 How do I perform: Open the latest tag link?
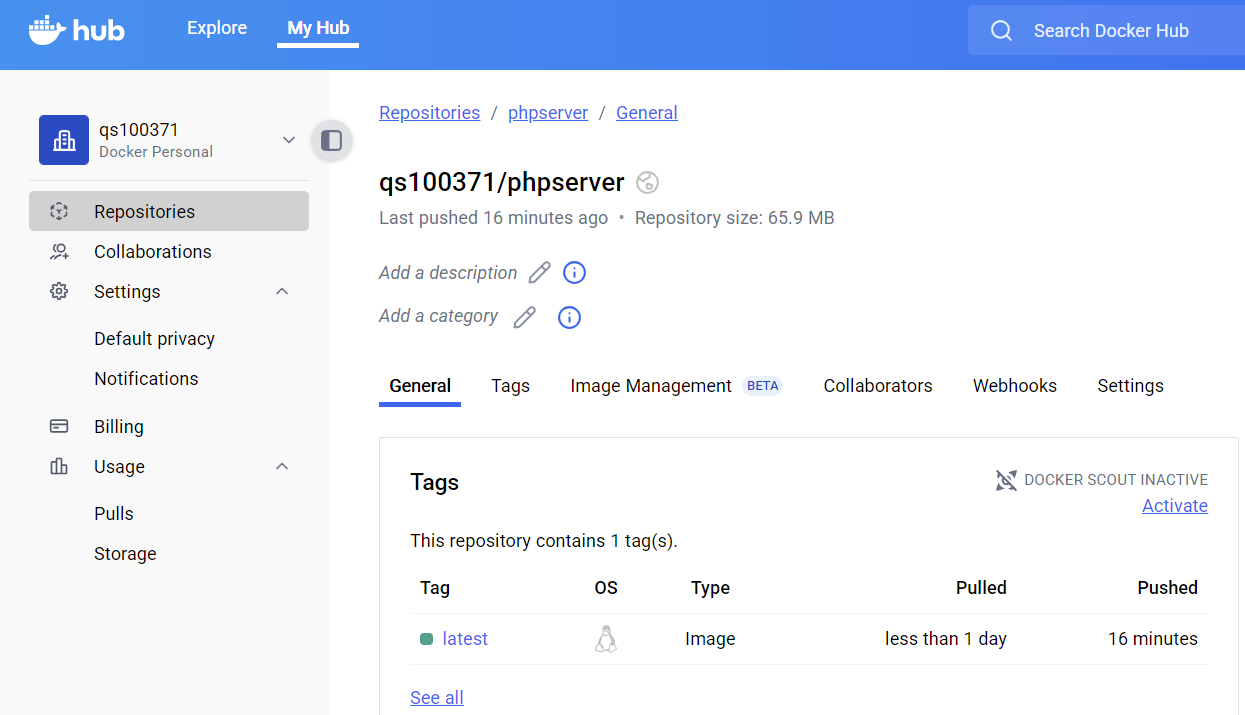coord(465,639)
